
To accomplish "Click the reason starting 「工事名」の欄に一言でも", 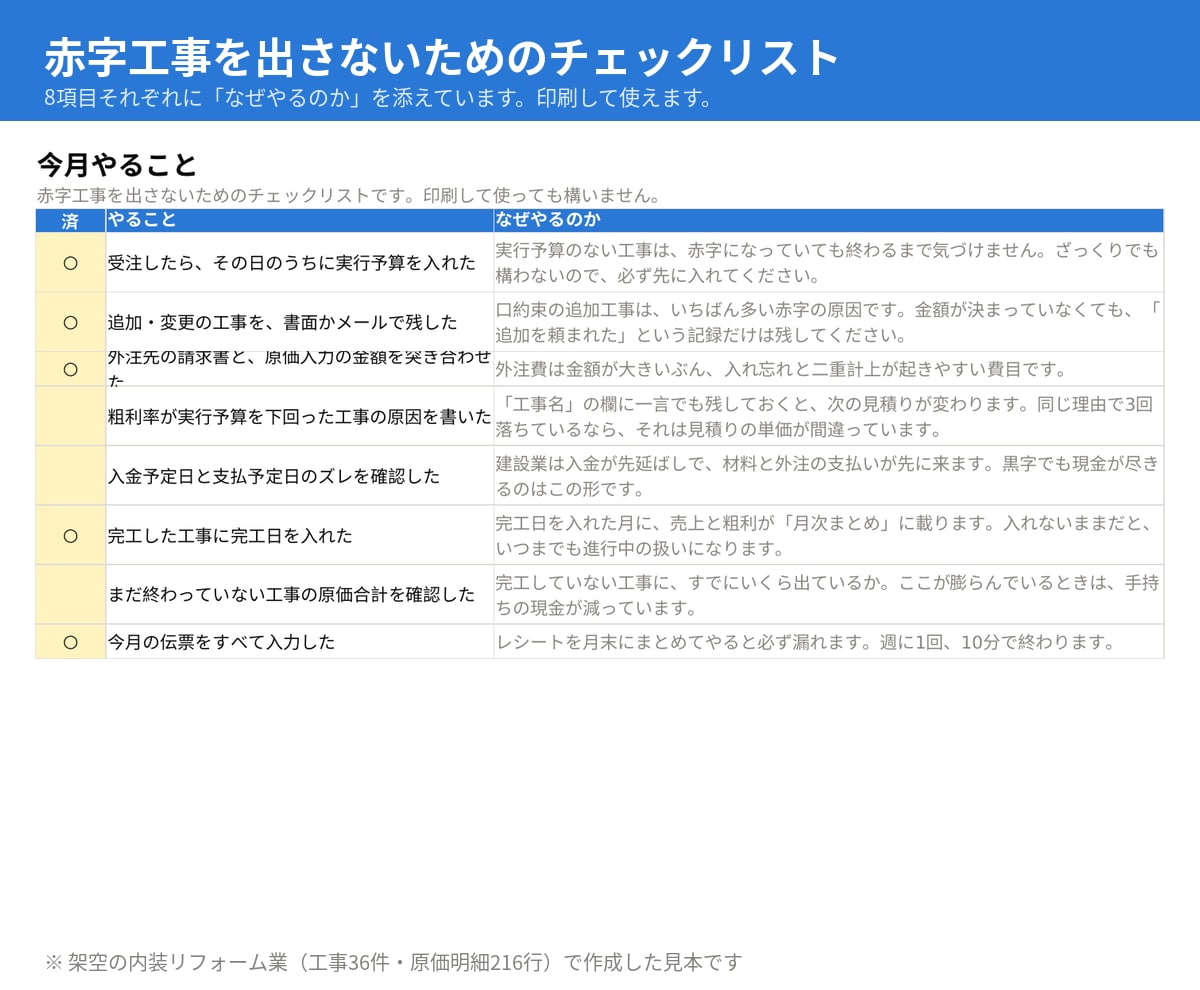I will tap(829, 416).
